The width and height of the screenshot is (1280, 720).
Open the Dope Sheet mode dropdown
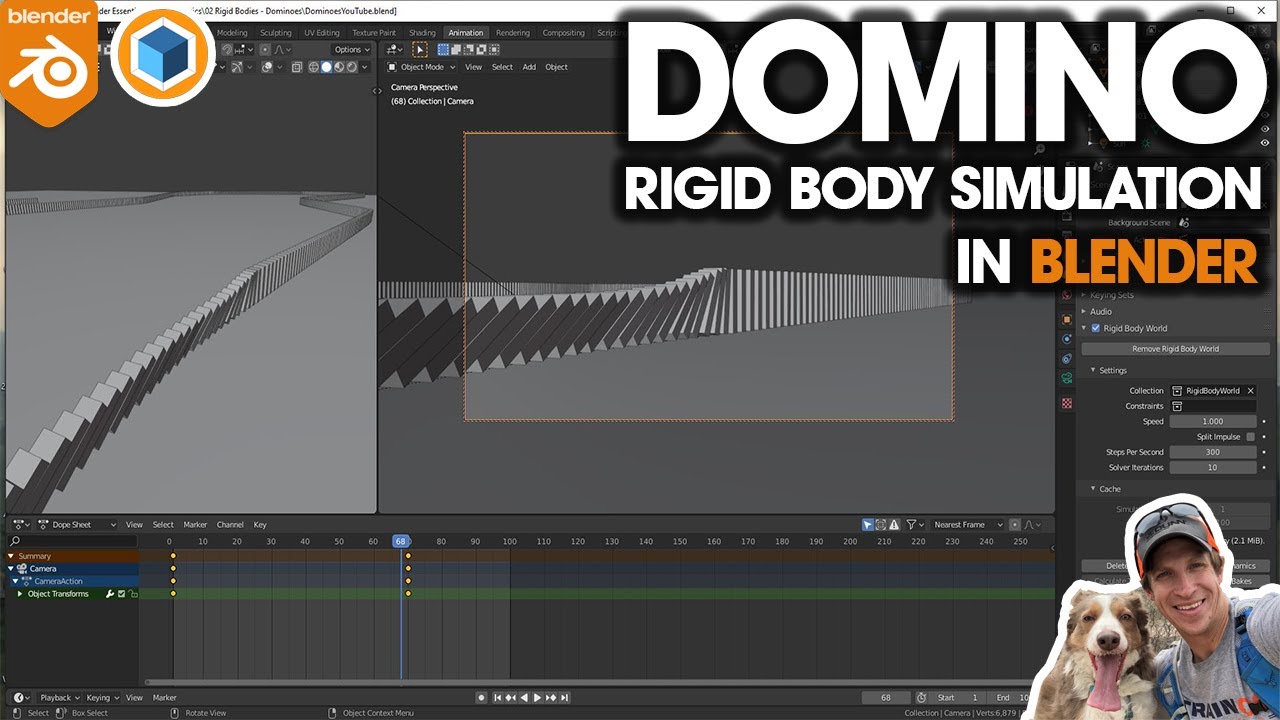click(77, 524)
